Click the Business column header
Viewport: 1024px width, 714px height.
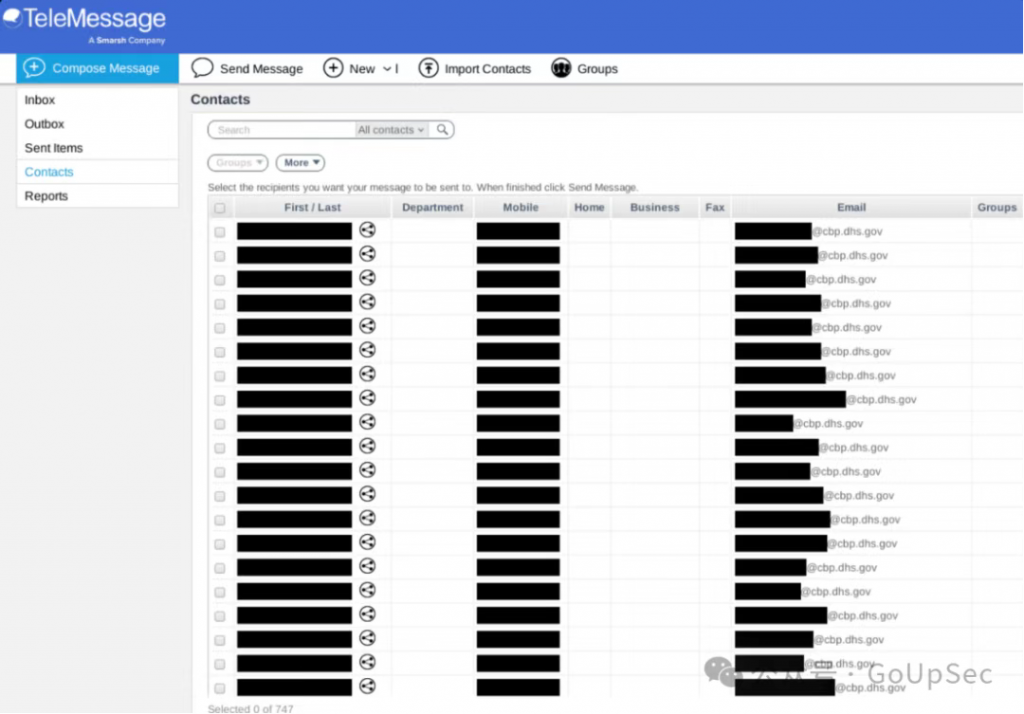pos(654,207)
